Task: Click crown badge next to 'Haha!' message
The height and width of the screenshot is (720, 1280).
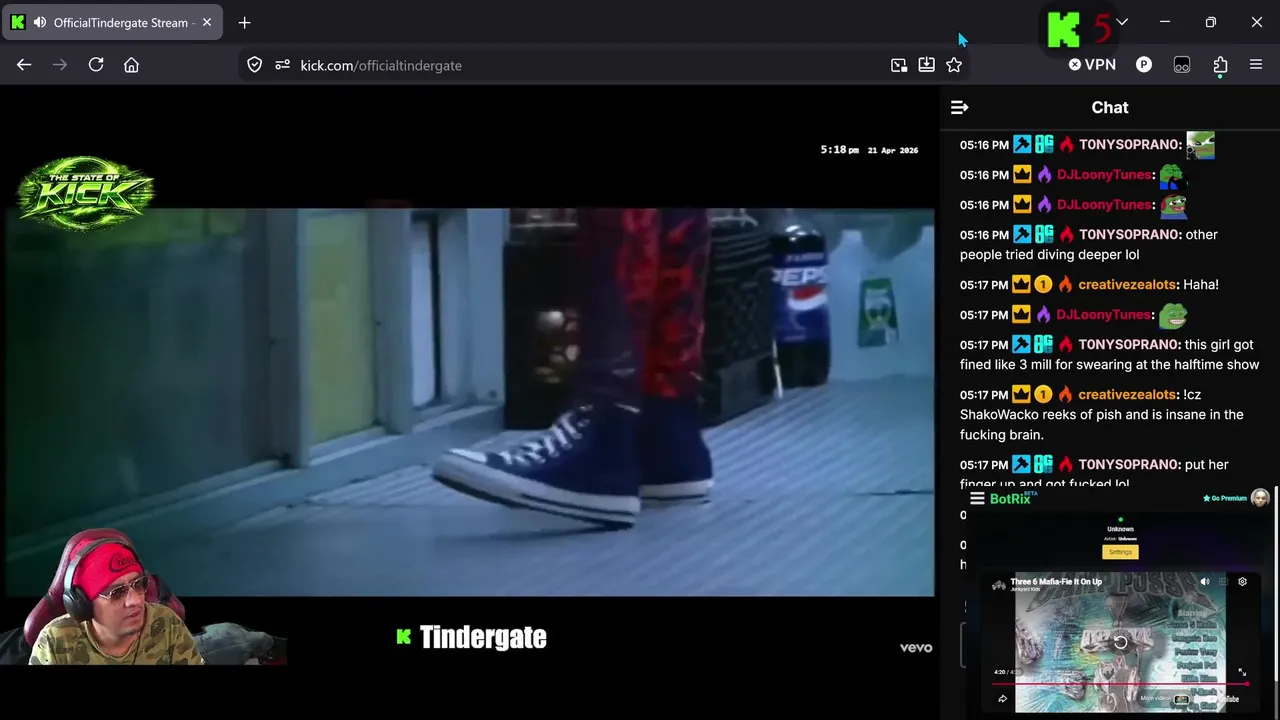Action: pos(1022,284)
